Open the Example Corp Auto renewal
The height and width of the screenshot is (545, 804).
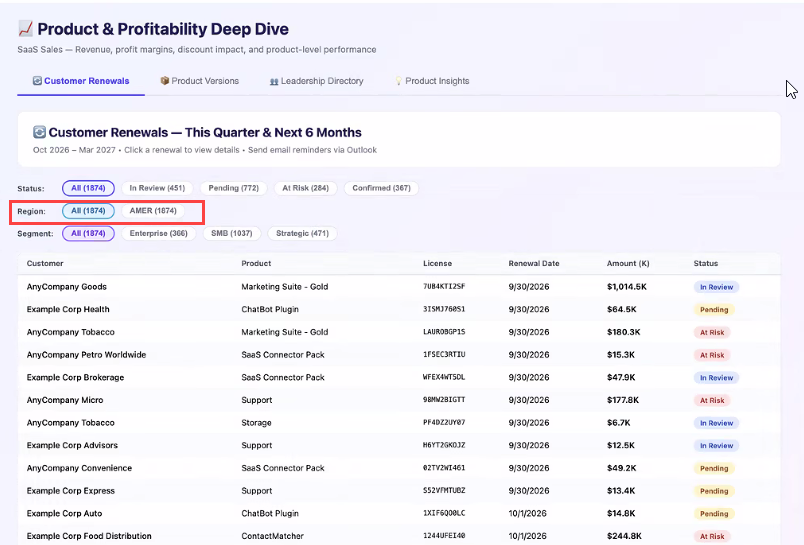(x=399, y=513)
